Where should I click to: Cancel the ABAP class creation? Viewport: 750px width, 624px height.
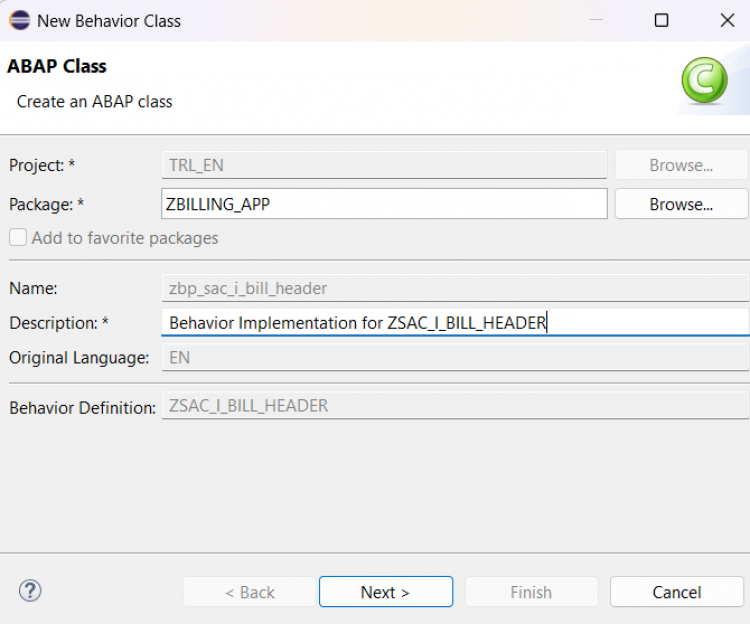(677, 592)
